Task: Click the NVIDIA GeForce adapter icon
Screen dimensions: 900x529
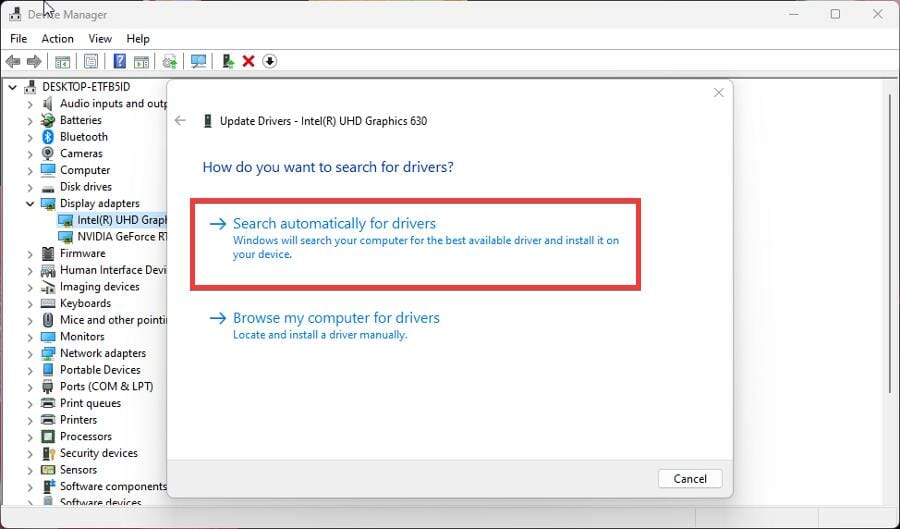Action: point(66,237)
